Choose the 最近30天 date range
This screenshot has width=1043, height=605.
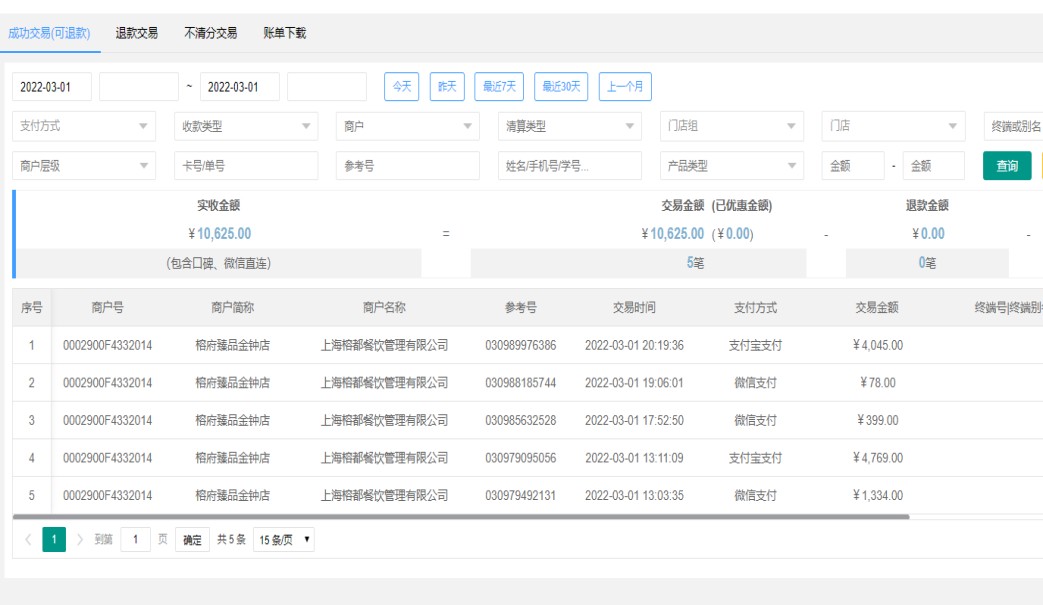click(561, 87)
